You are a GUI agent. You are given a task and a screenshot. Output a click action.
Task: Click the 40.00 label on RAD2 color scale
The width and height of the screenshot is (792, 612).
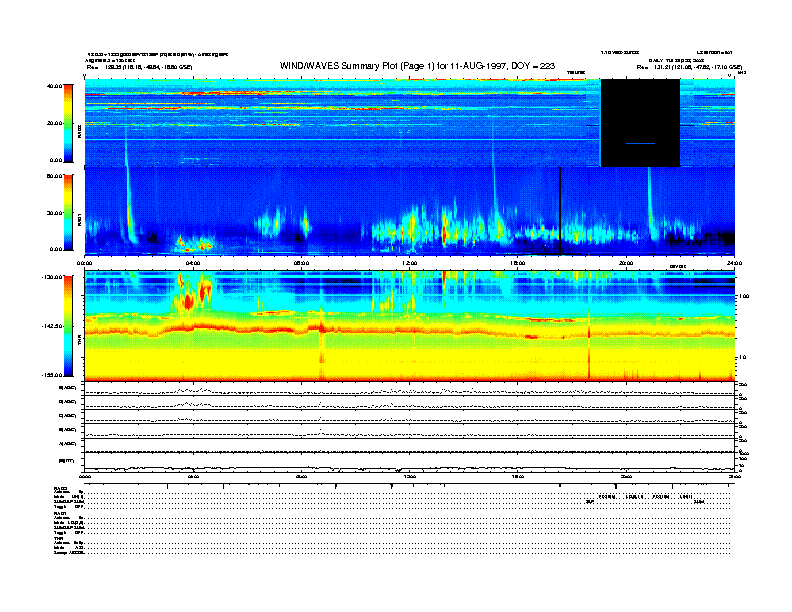pos(54,86)
